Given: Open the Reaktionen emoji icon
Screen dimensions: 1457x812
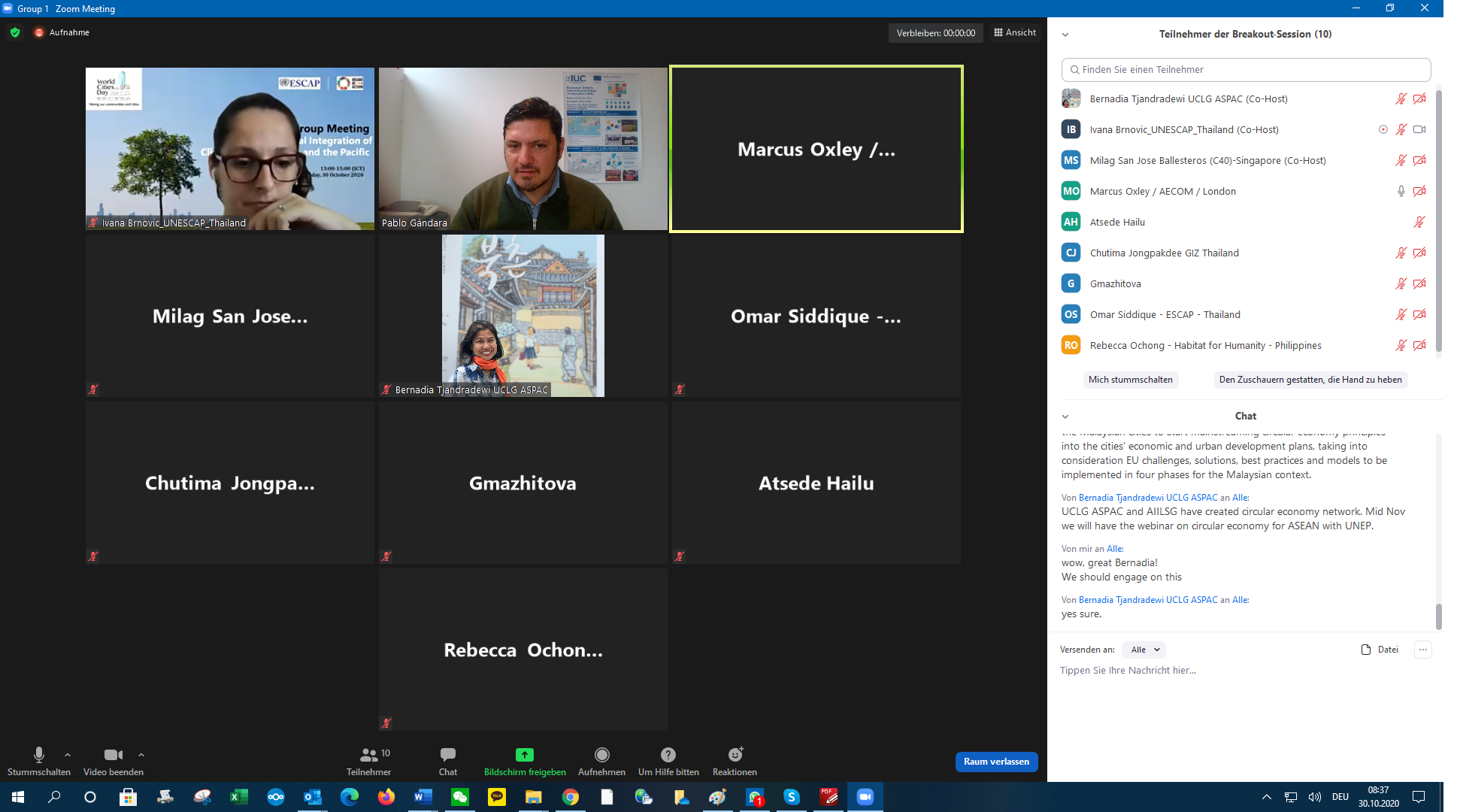Looking at the screenshot, I should point(735,754).
